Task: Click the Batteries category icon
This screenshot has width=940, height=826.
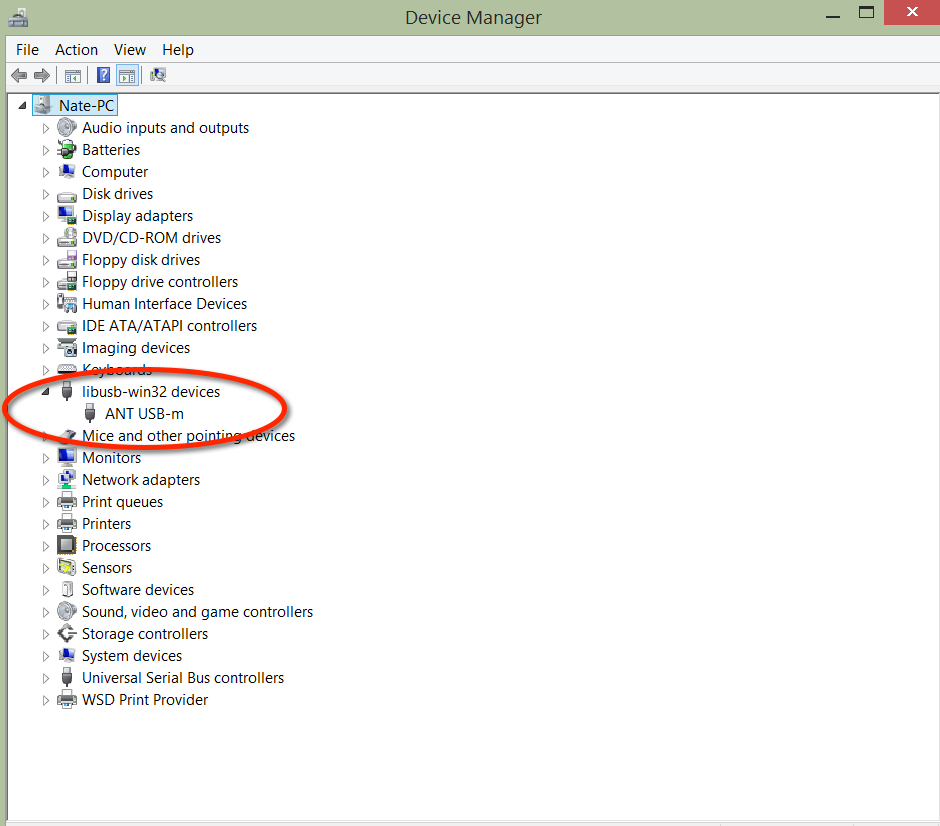Action: tap(67, 149)
